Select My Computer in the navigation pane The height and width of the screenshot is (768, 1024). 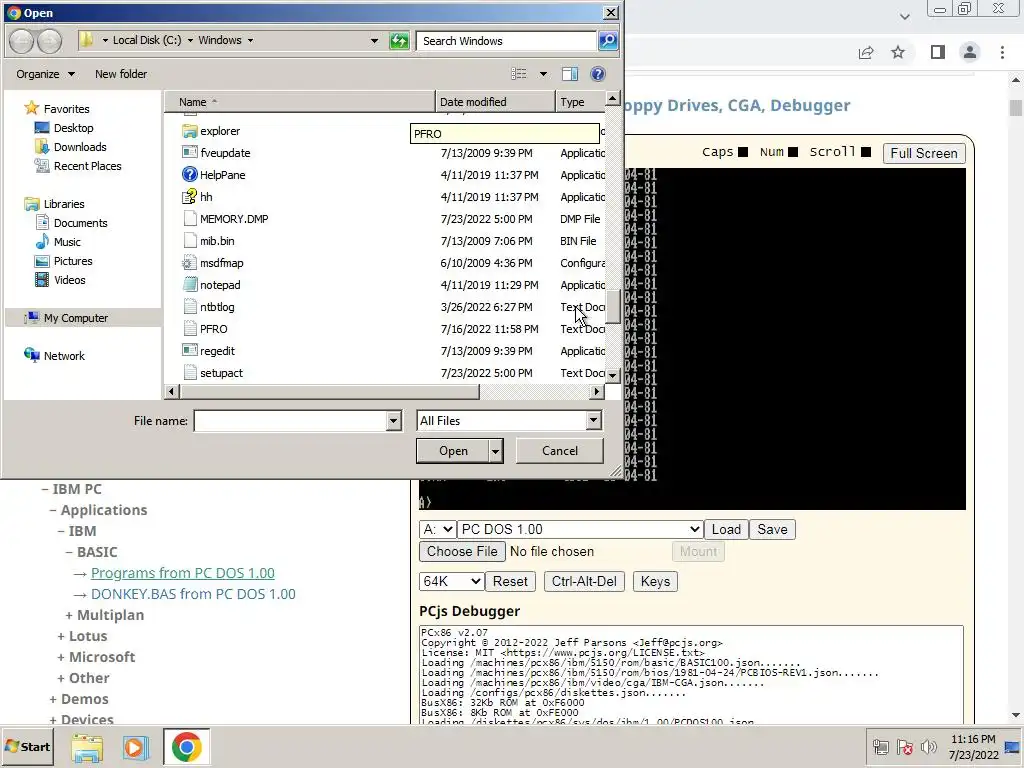pos(76,318)
